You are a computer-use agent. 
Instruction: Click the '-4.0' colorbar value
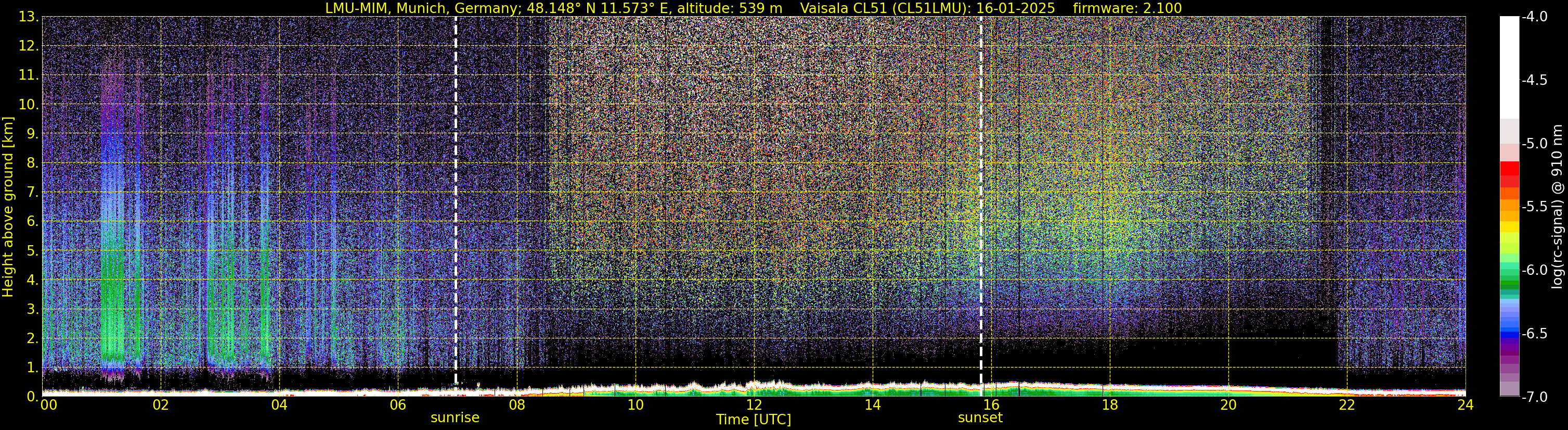click(1535, 17)
